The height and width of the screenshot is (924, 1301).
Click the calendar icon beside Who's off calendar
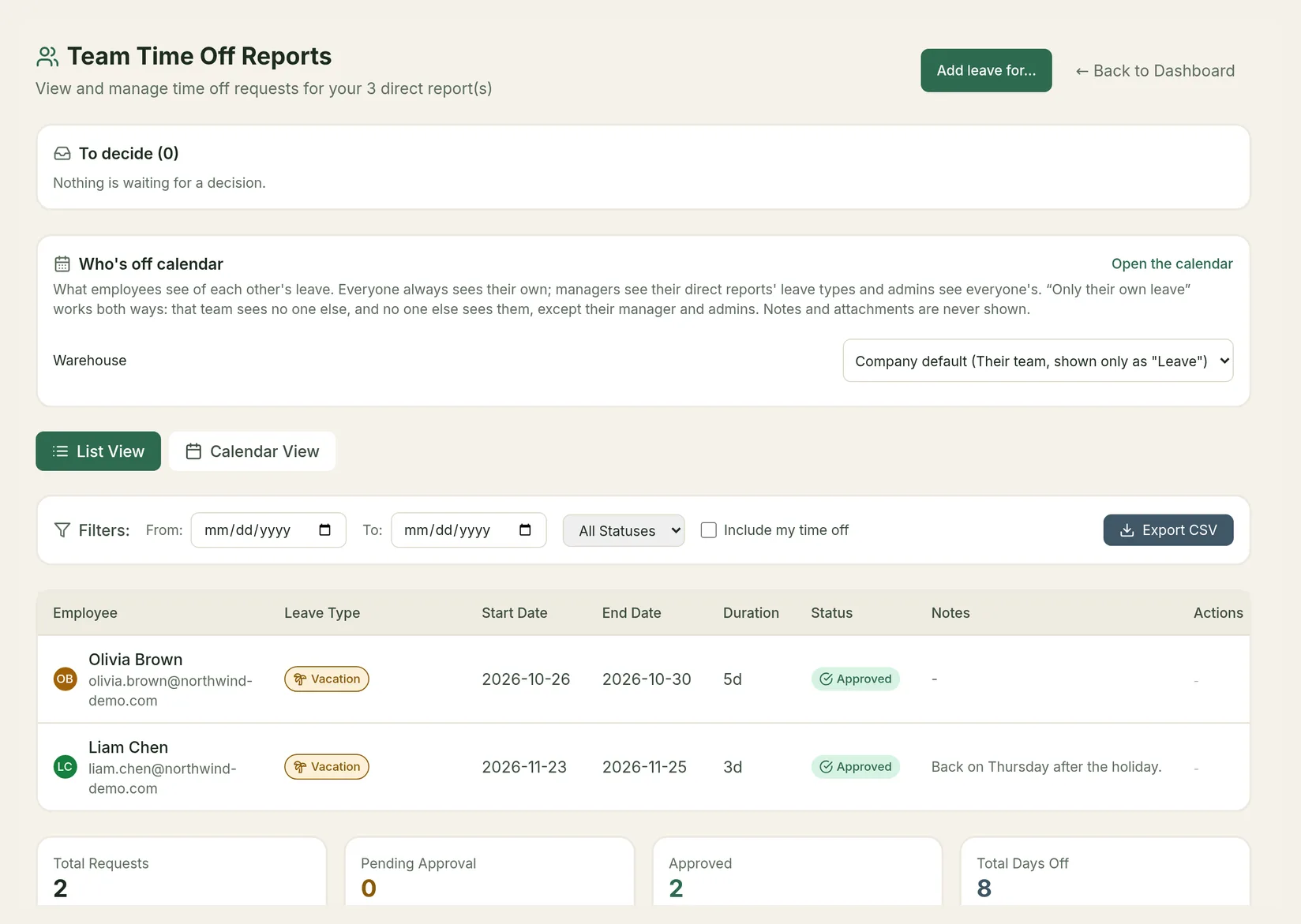click(x=62, y=264)
